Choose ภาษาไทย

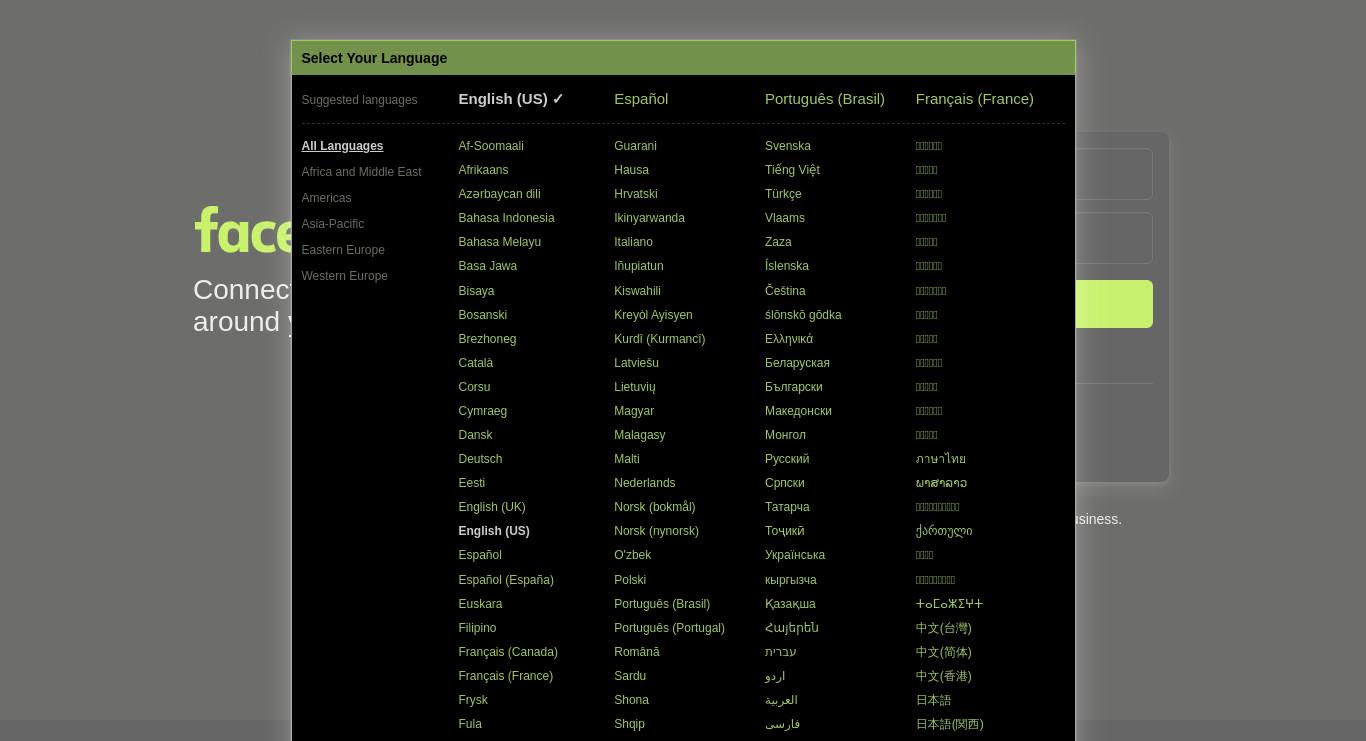(x=941, y=459)
